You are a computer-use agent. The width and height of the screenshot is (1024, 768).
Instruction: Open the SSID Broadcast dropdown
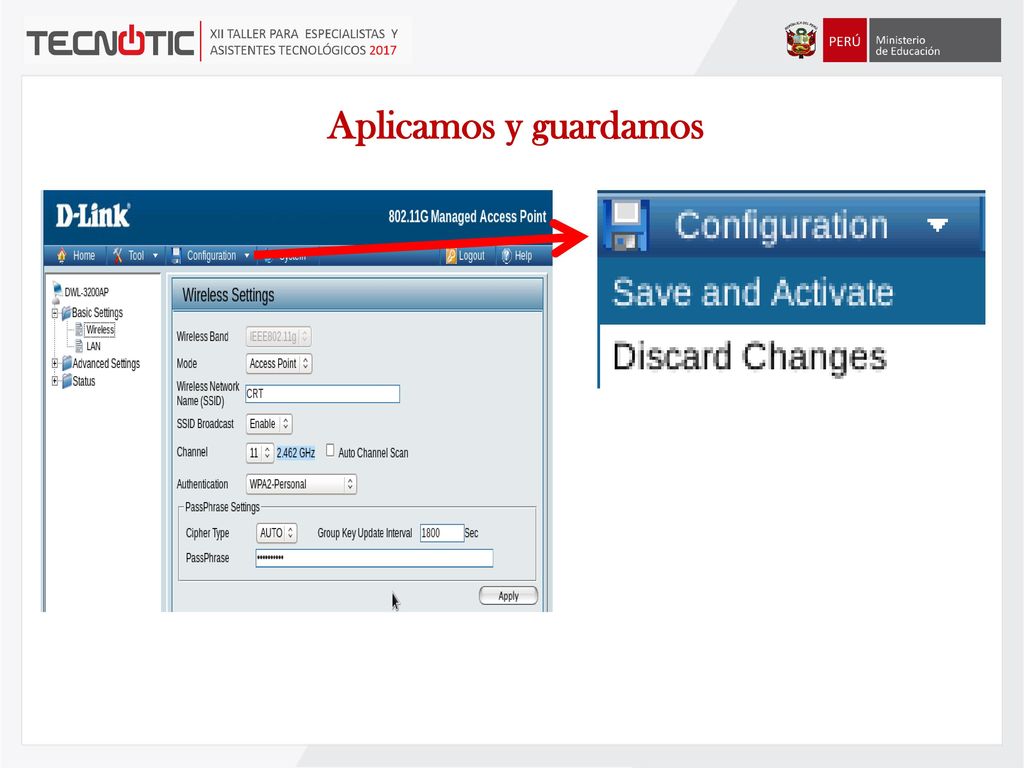(269, 424)
